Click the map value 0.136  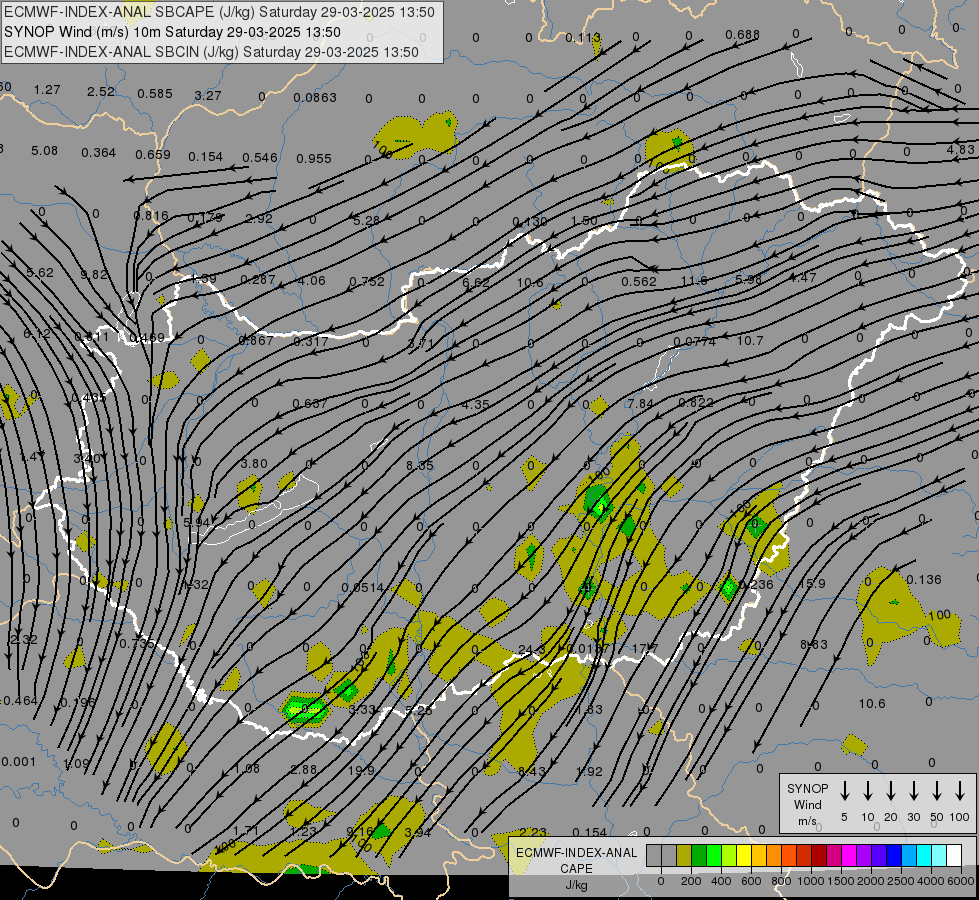pos(923,580)
